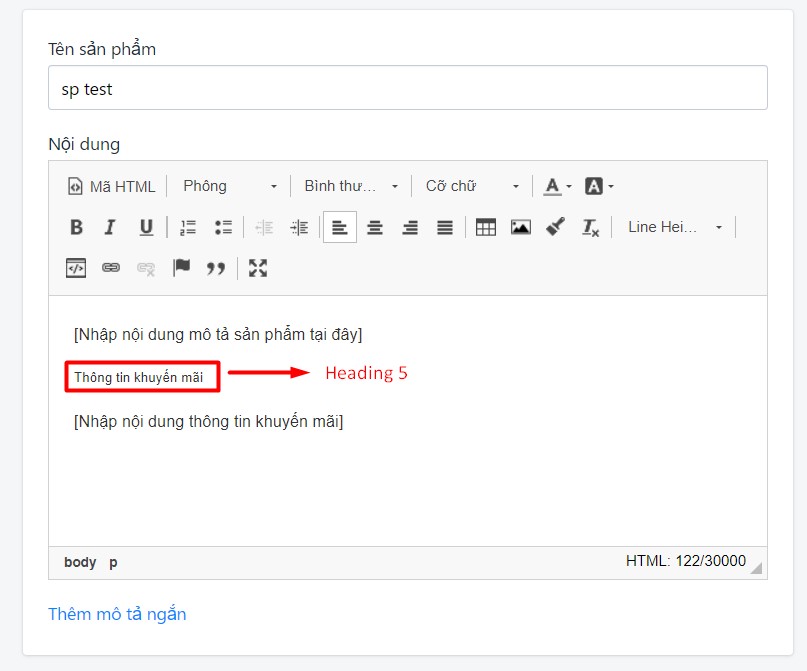Open the Phông font dropdown
807x671 pixels.
pos(230,186)
